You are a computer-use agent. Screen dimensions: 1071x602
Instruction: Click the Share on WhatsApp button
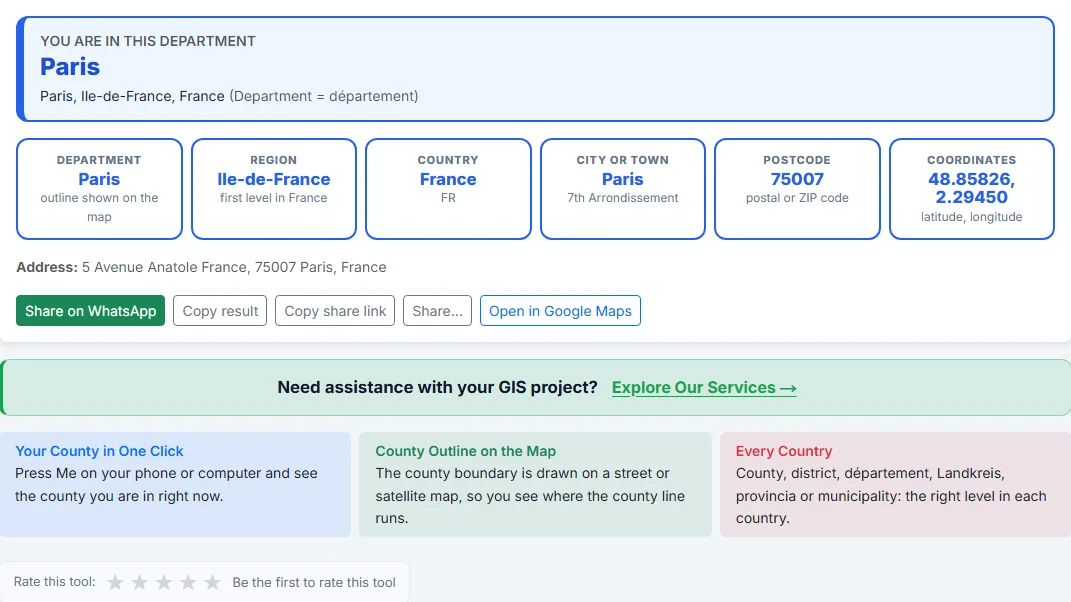click(91, 311)
